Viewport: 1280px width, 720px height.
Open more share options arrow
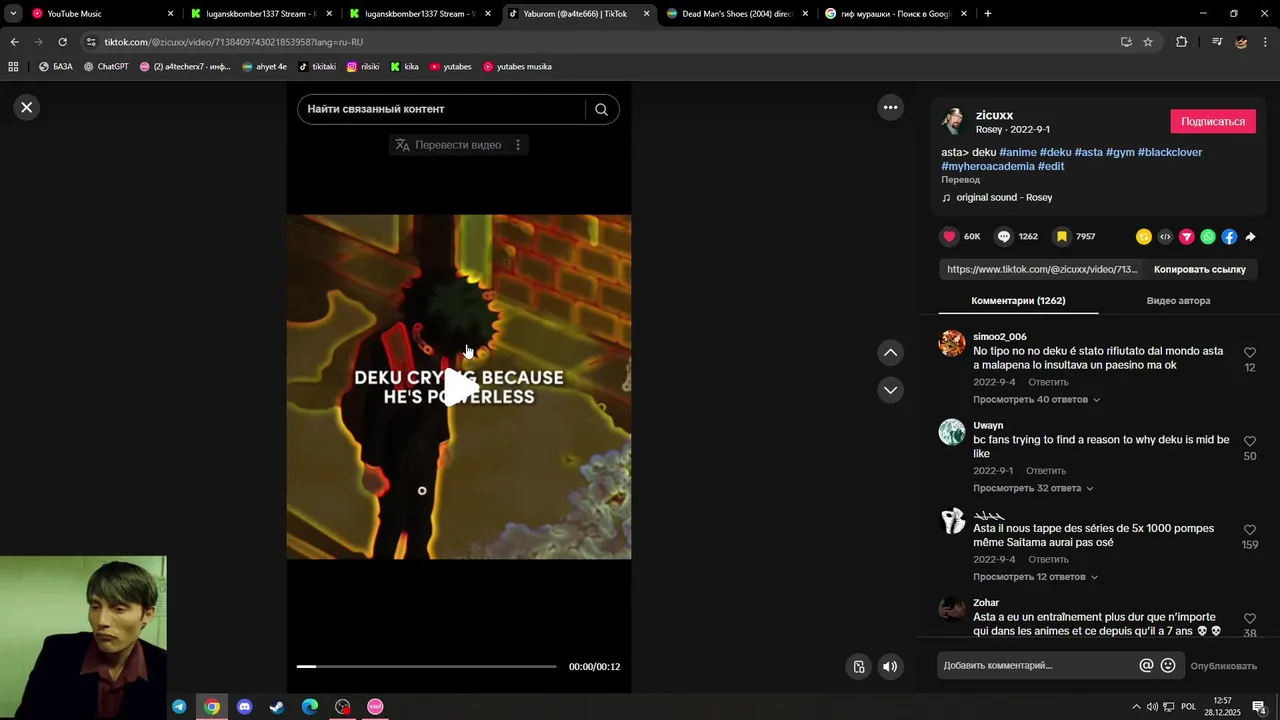[x=1250, y=237]
